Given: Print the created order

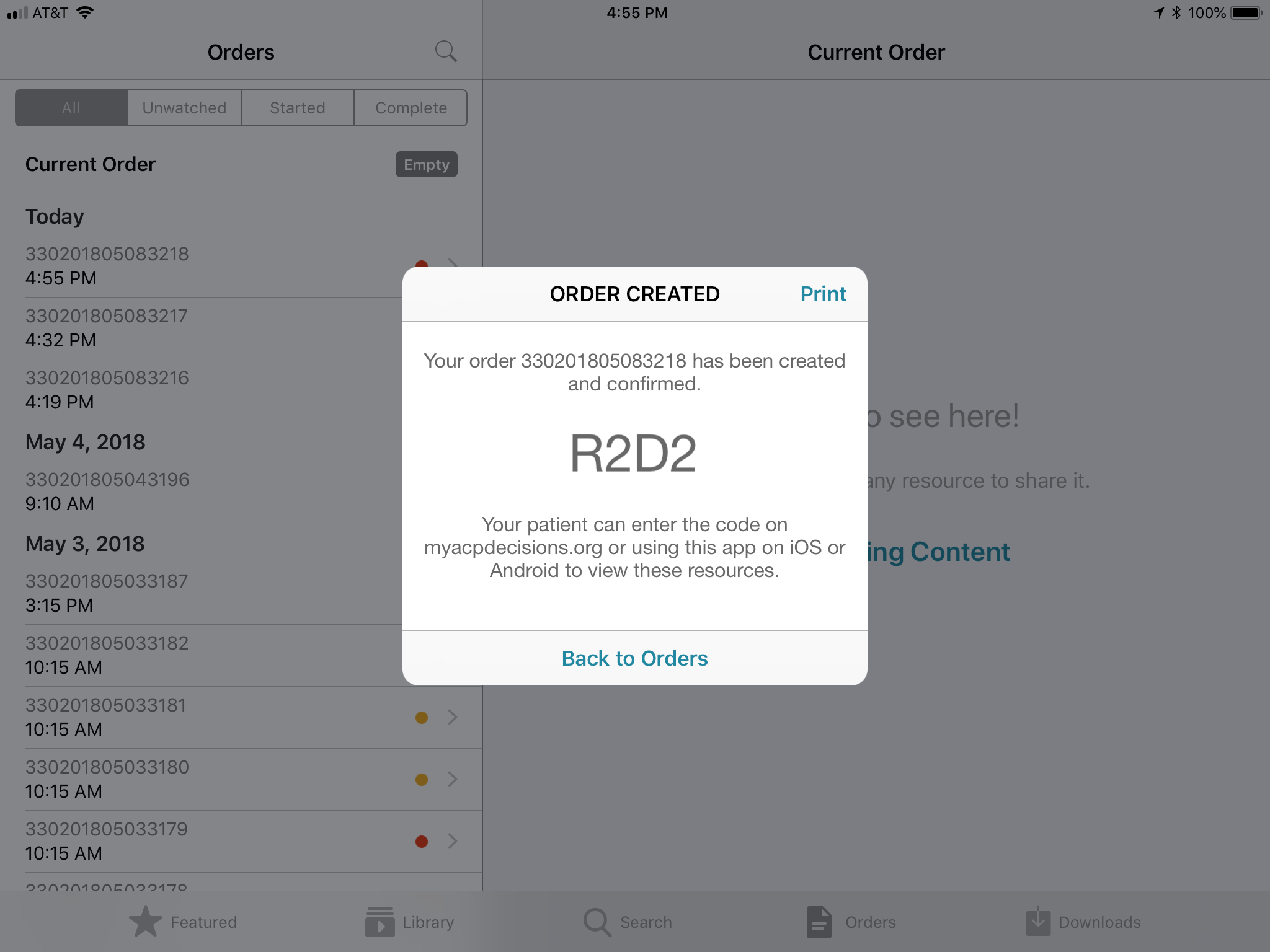Looking at the screenshot, I should click(823, 294).
